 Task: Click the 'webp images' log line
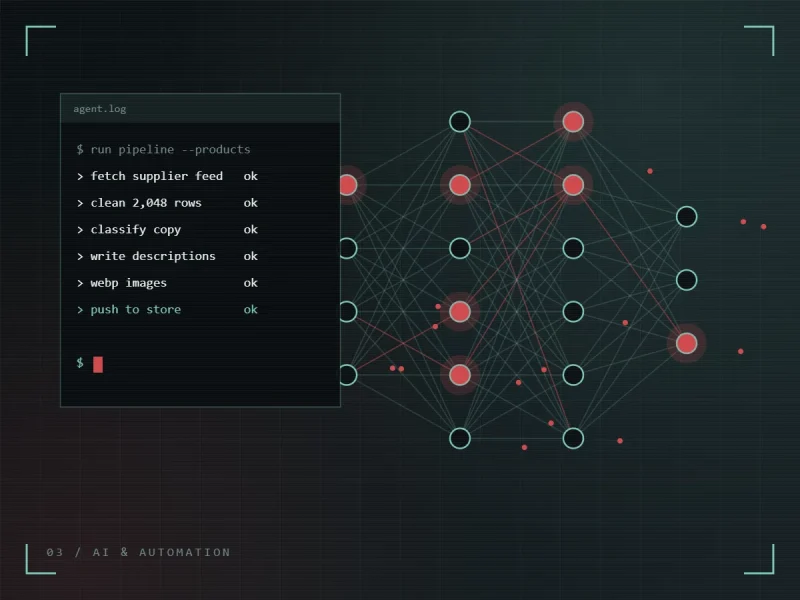click(167, 283)
